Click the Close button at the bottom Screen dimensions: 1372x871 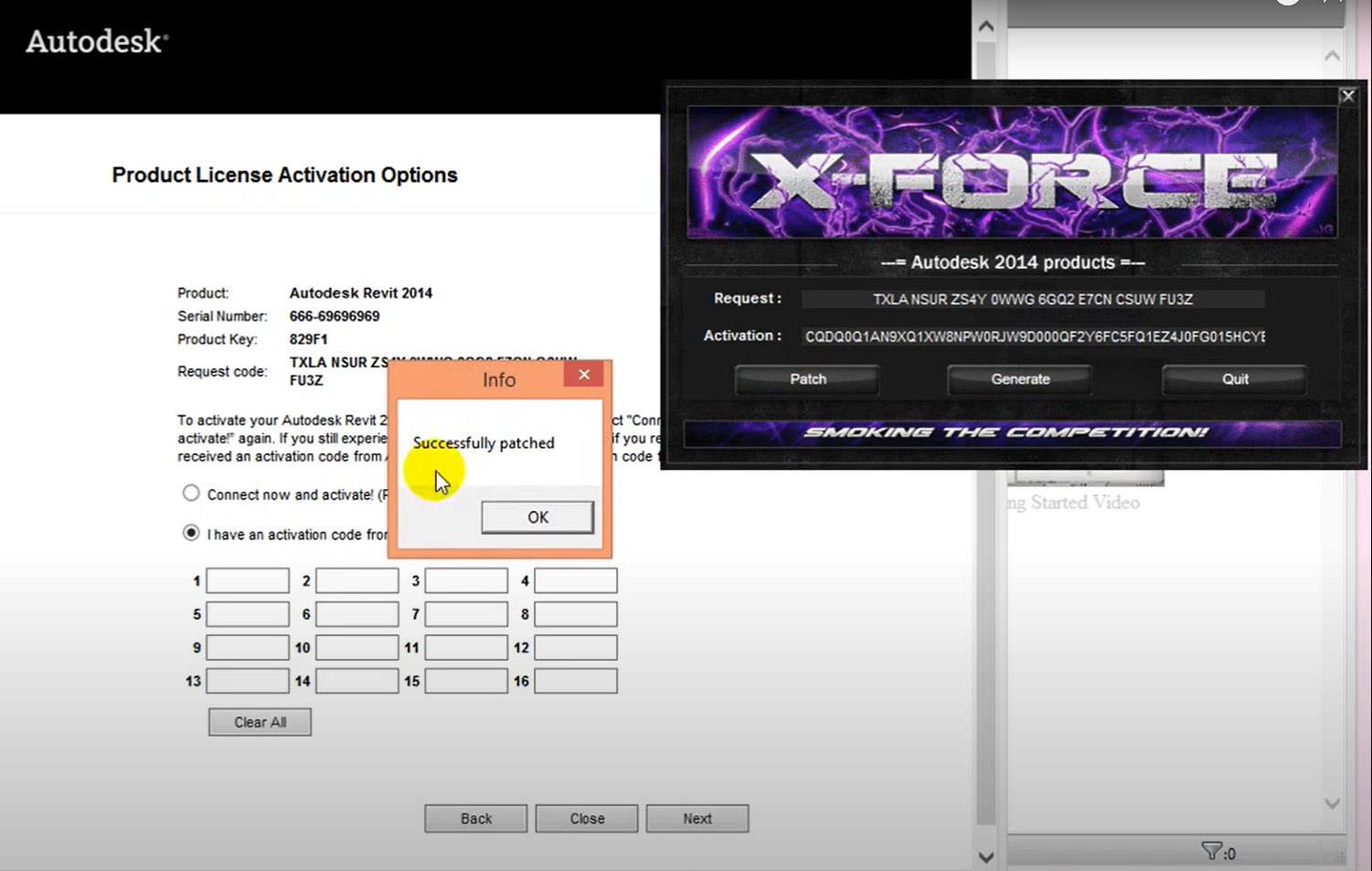tap(587, 818)
